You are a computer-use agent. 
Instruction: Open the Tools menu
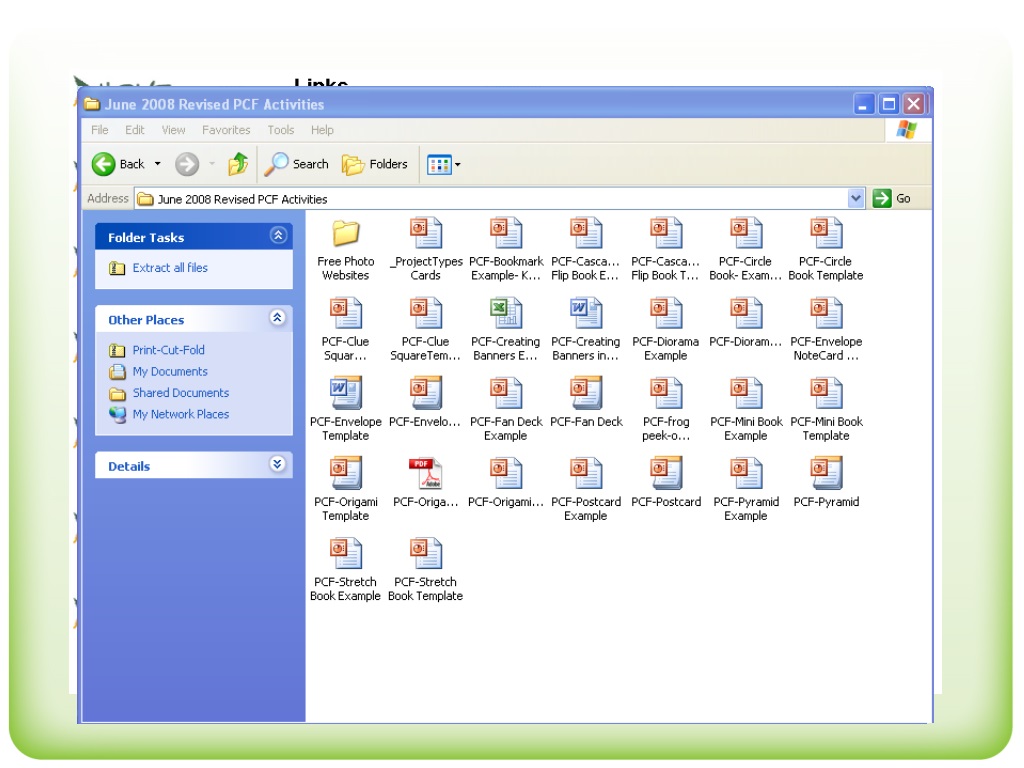[x=280, y=130]
